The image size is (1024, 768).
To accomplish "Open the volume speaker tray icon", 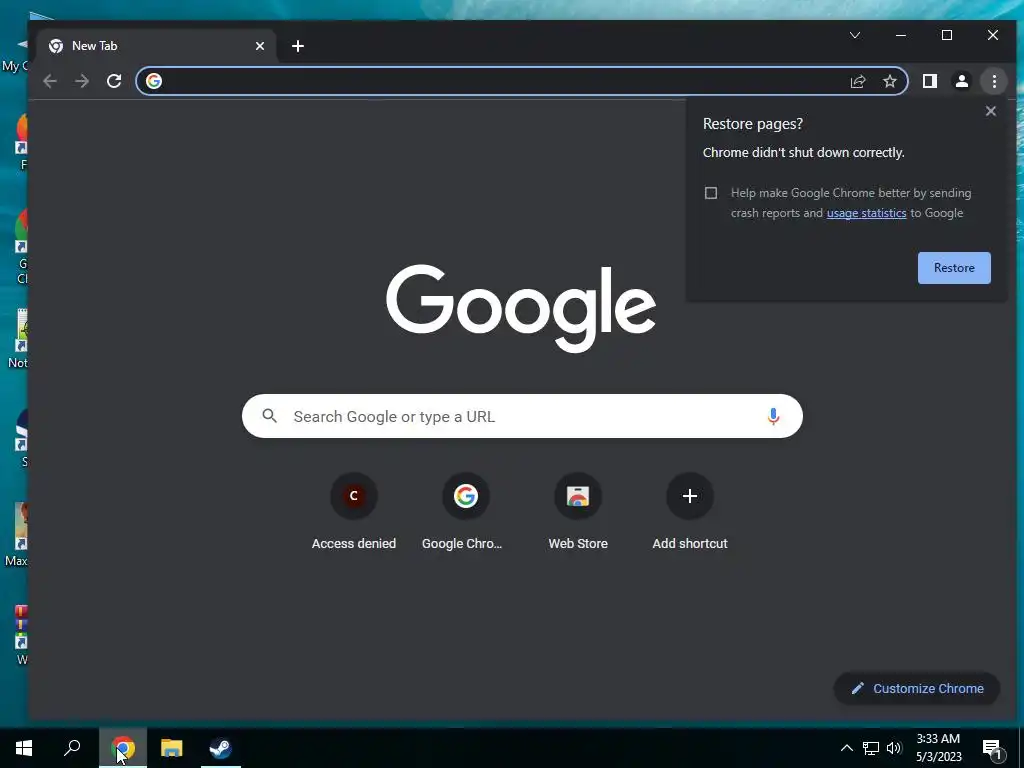I will click(x=894, y=748).
